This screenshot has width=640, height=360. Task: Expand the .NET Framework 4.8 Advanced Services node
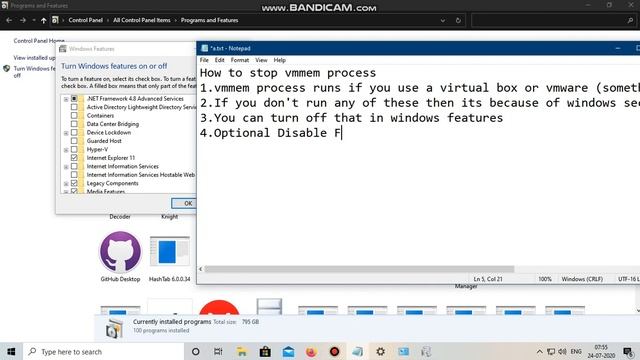[66, 99]
